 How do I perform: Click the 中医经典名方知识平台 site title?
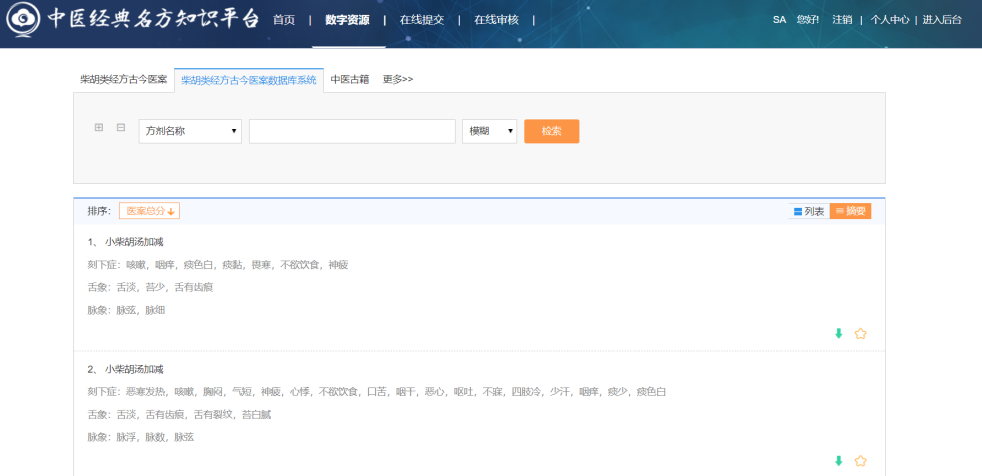coord(153,19)
